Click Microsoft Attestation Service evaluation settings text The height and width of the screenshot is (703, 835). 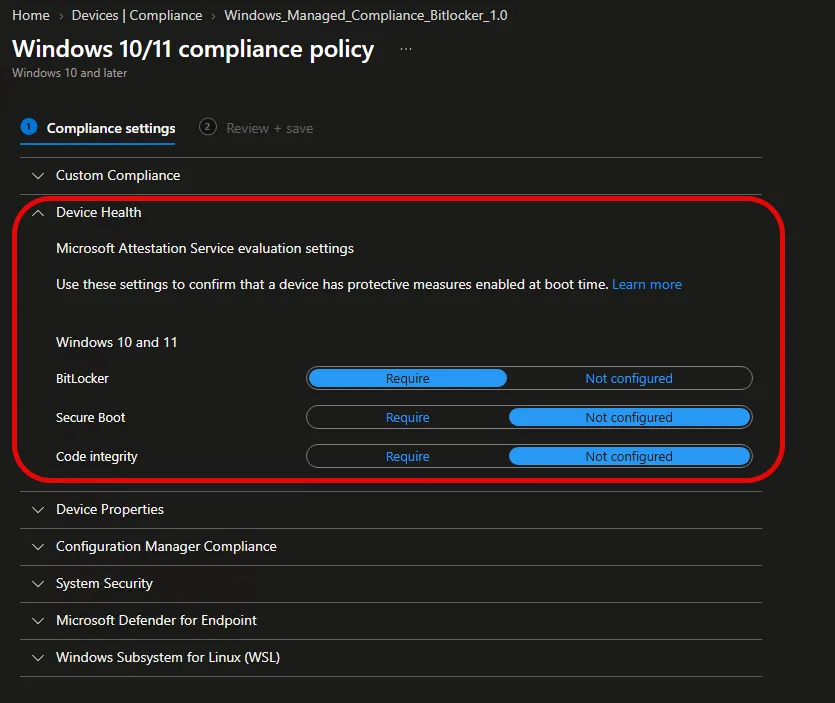204,249
